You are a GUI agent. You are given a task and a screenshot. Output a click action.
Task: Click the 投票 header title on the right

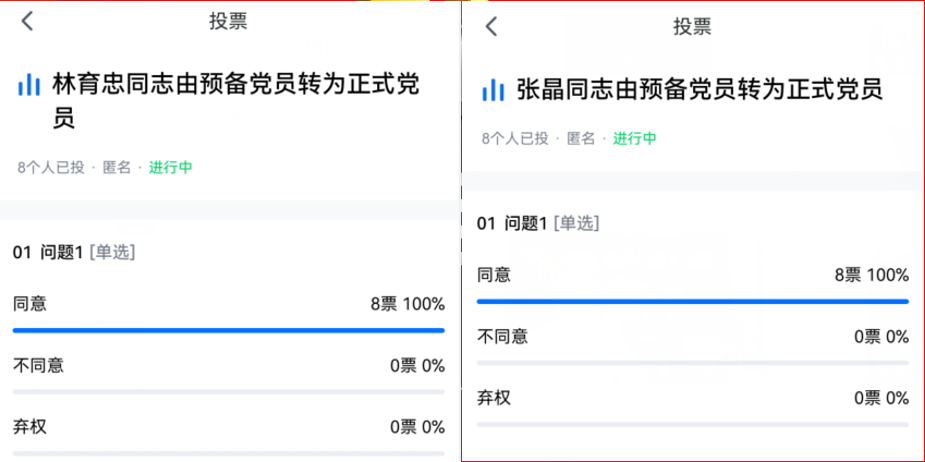693,27
